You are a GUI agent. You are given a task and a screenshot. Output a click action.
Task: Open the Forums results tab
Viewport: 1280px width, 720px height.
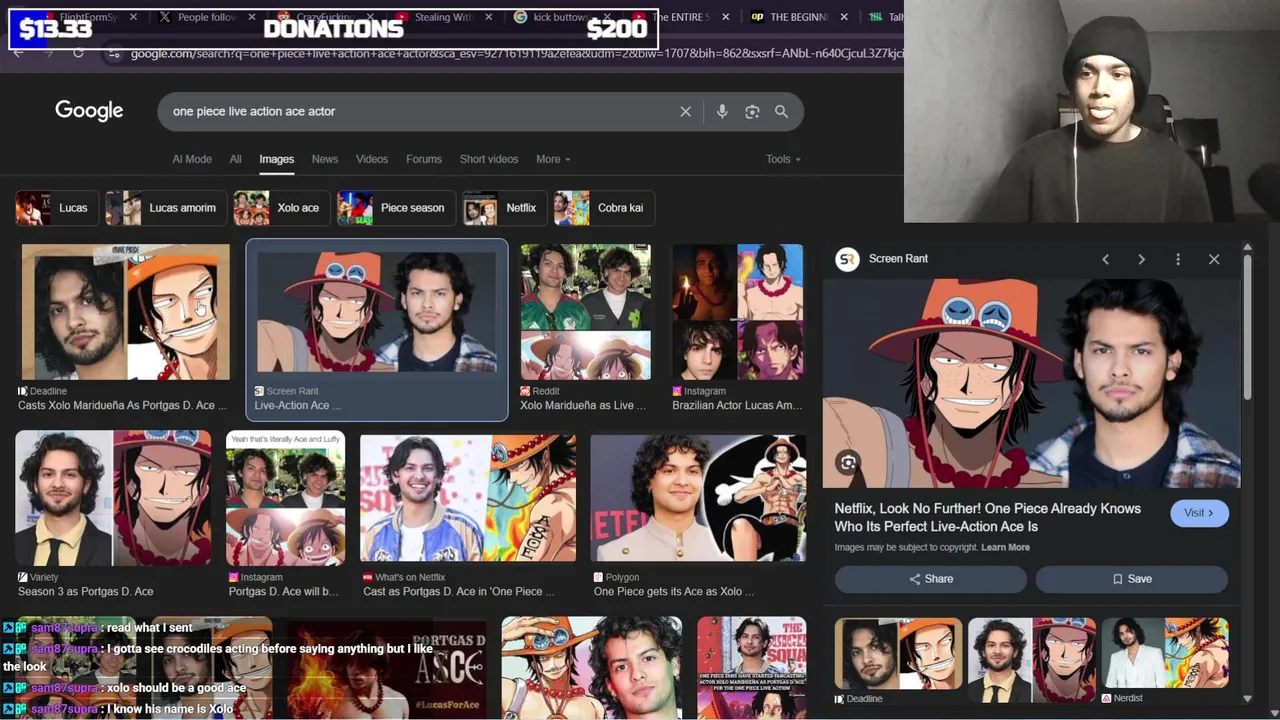coord(424,159)
